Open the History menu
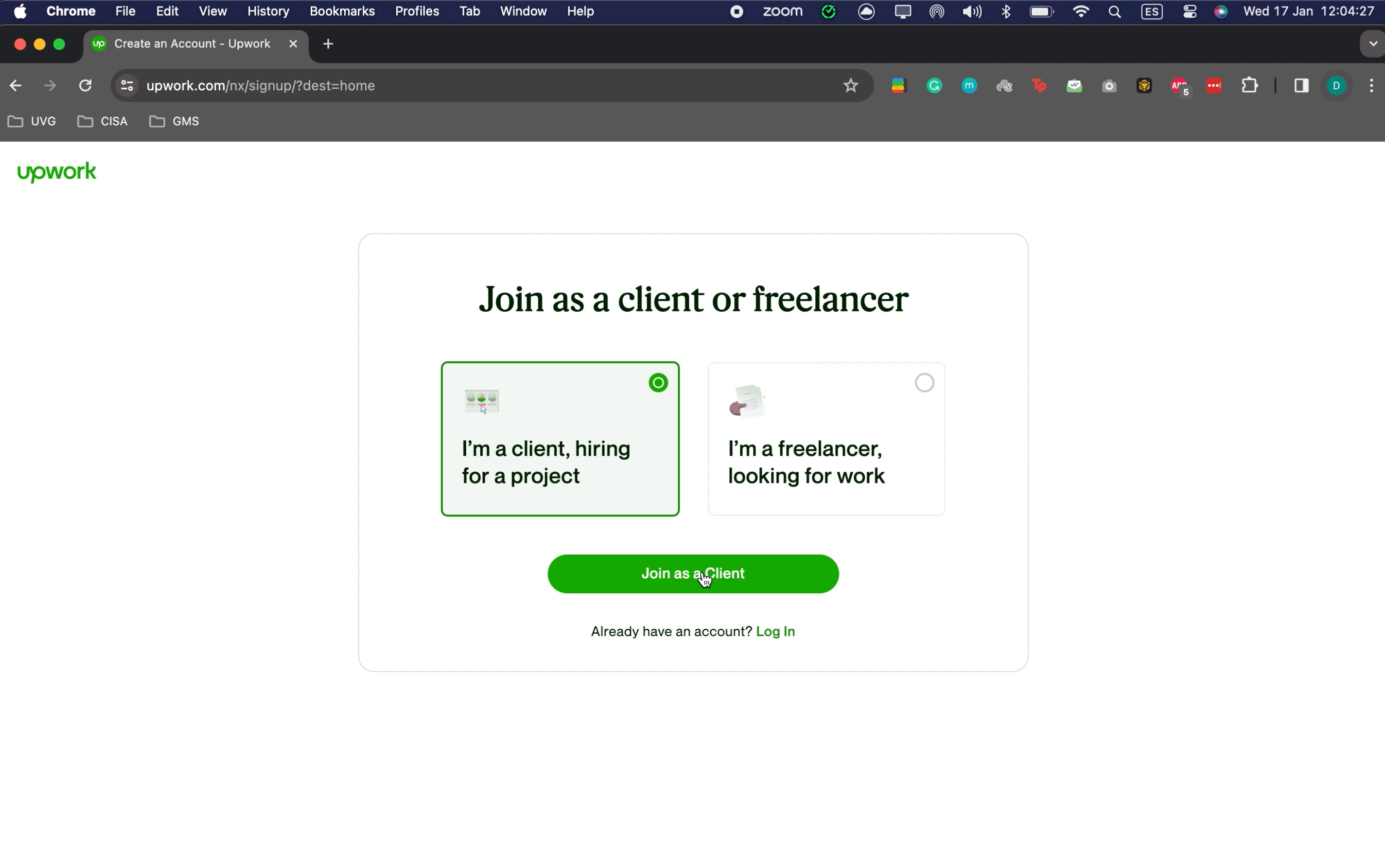Viewport: 1385px width, 868px height. (x=268, y=11)
